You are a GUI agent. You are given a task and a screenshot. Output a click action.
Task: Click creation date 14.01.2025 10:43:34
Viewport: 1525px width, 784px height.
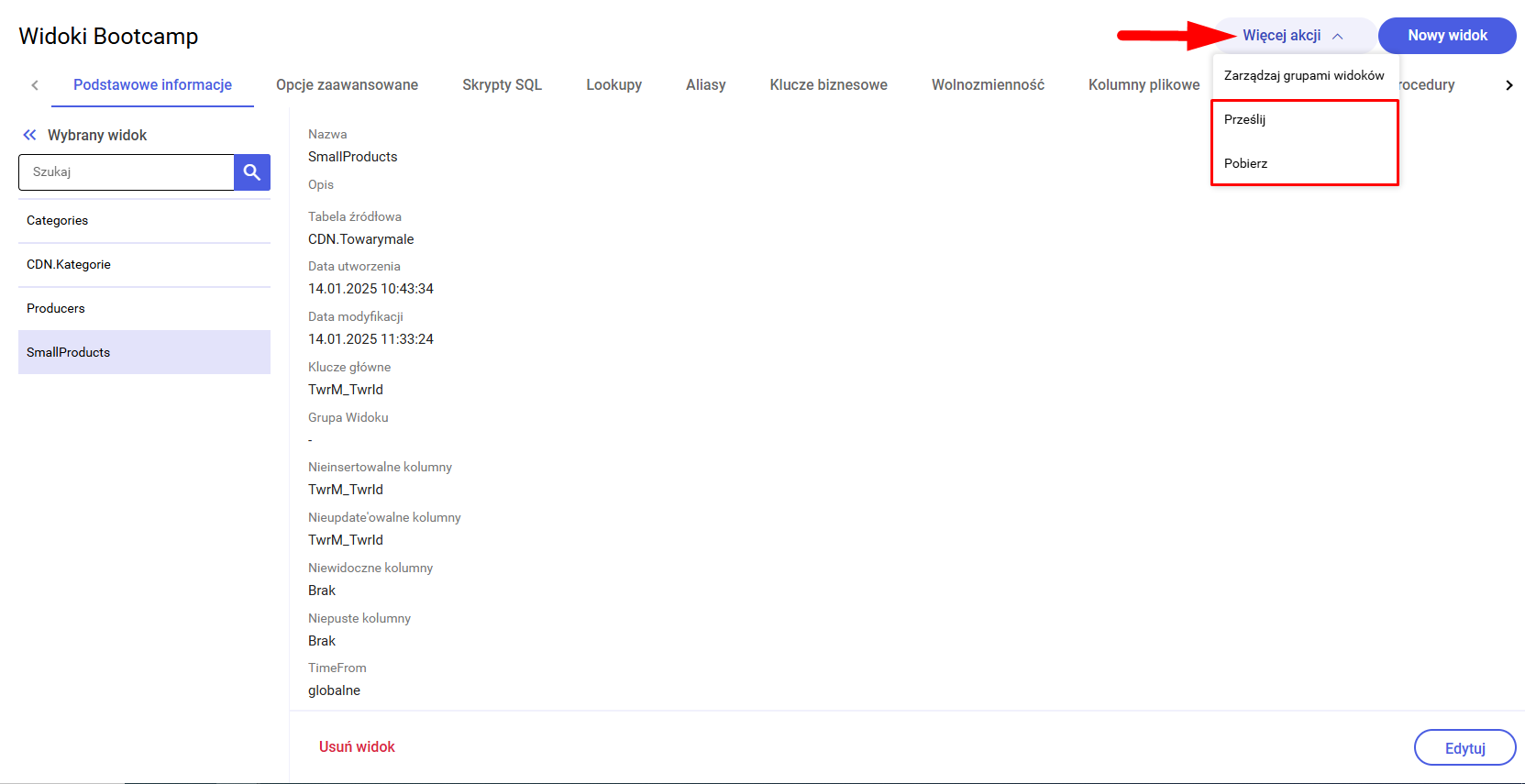point(370,289)
